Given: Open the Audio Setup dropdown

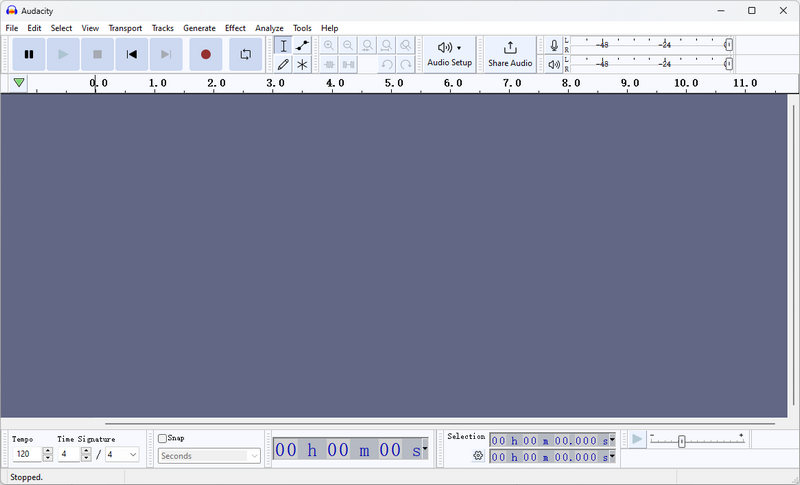Looking at the screenshot, I should (x=449, y=54).
